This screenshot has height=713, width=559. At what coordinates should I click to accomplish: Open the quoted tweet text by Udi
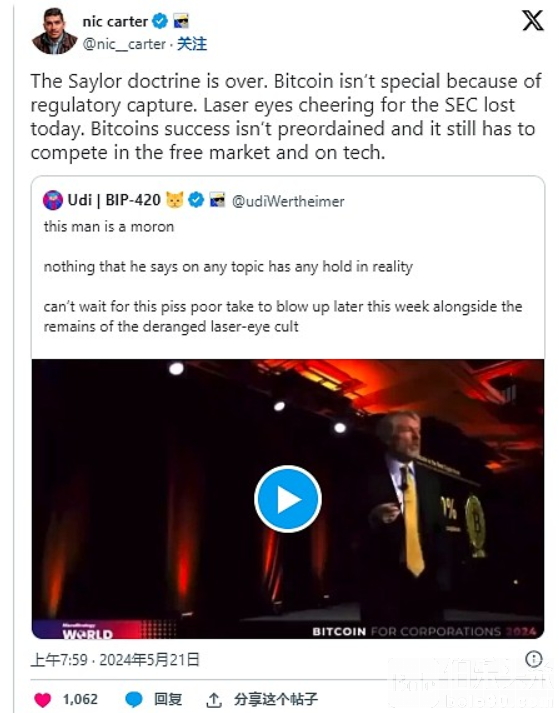[282, 276]
